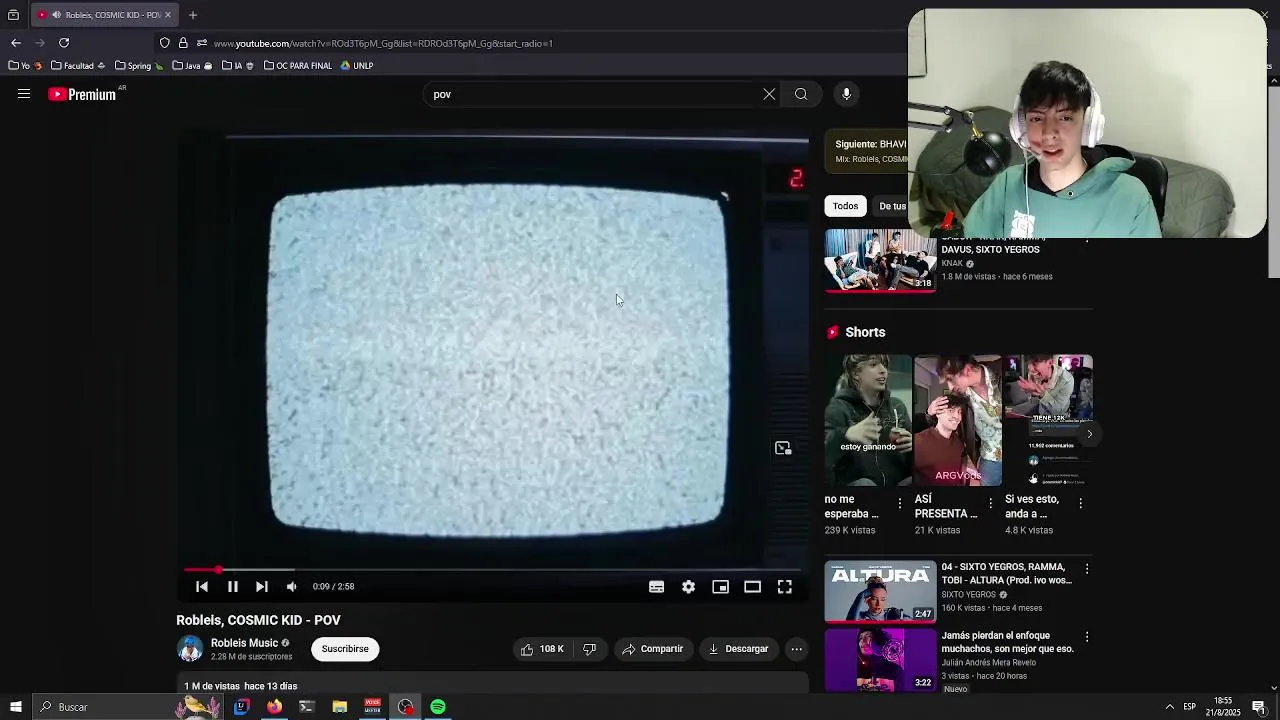Open options for 'no me esperaba' Short
Image resolution: width=1280 pixels, height=720 pixels.
click(900, 503)
